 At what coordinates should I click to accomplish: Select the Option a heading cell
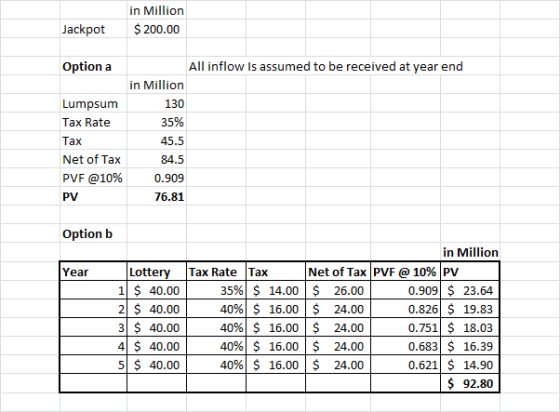(93, 66)
